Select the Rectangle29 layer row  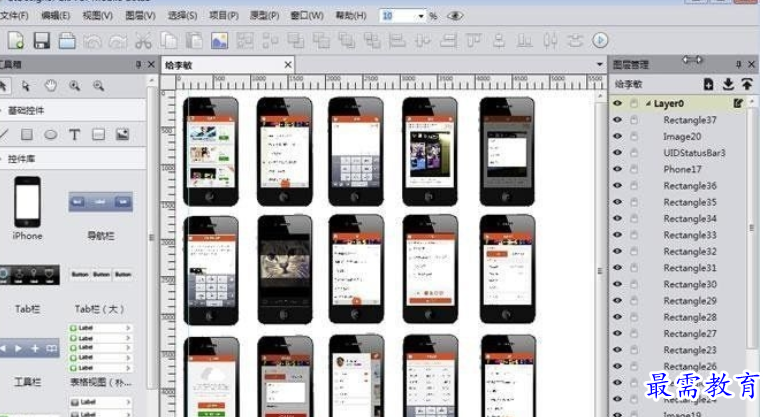(x=678, y=300)
